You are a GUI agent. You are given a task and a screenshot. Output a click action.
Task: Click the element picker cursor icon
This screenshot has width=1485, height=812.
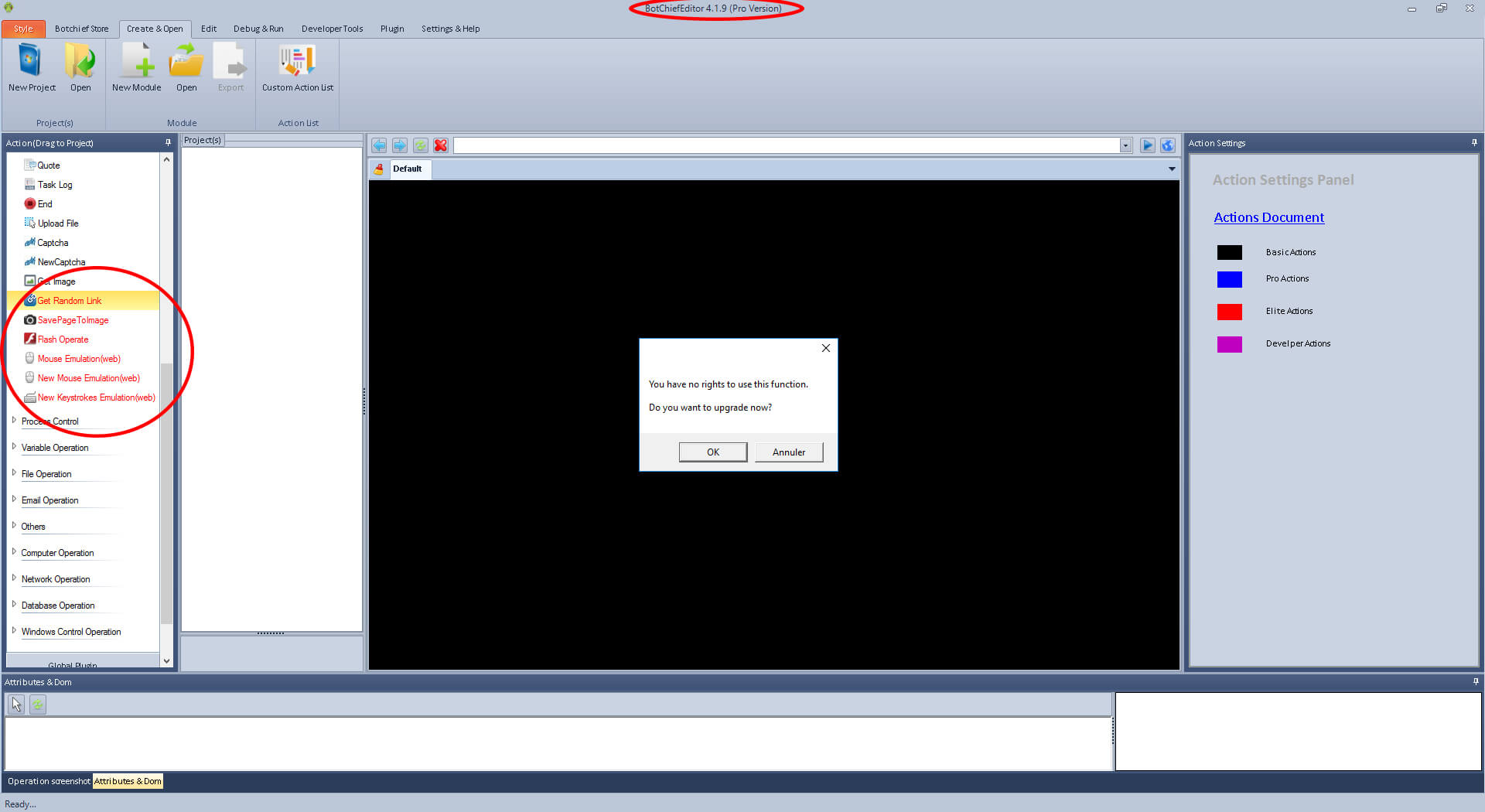(x=16, y=705)
